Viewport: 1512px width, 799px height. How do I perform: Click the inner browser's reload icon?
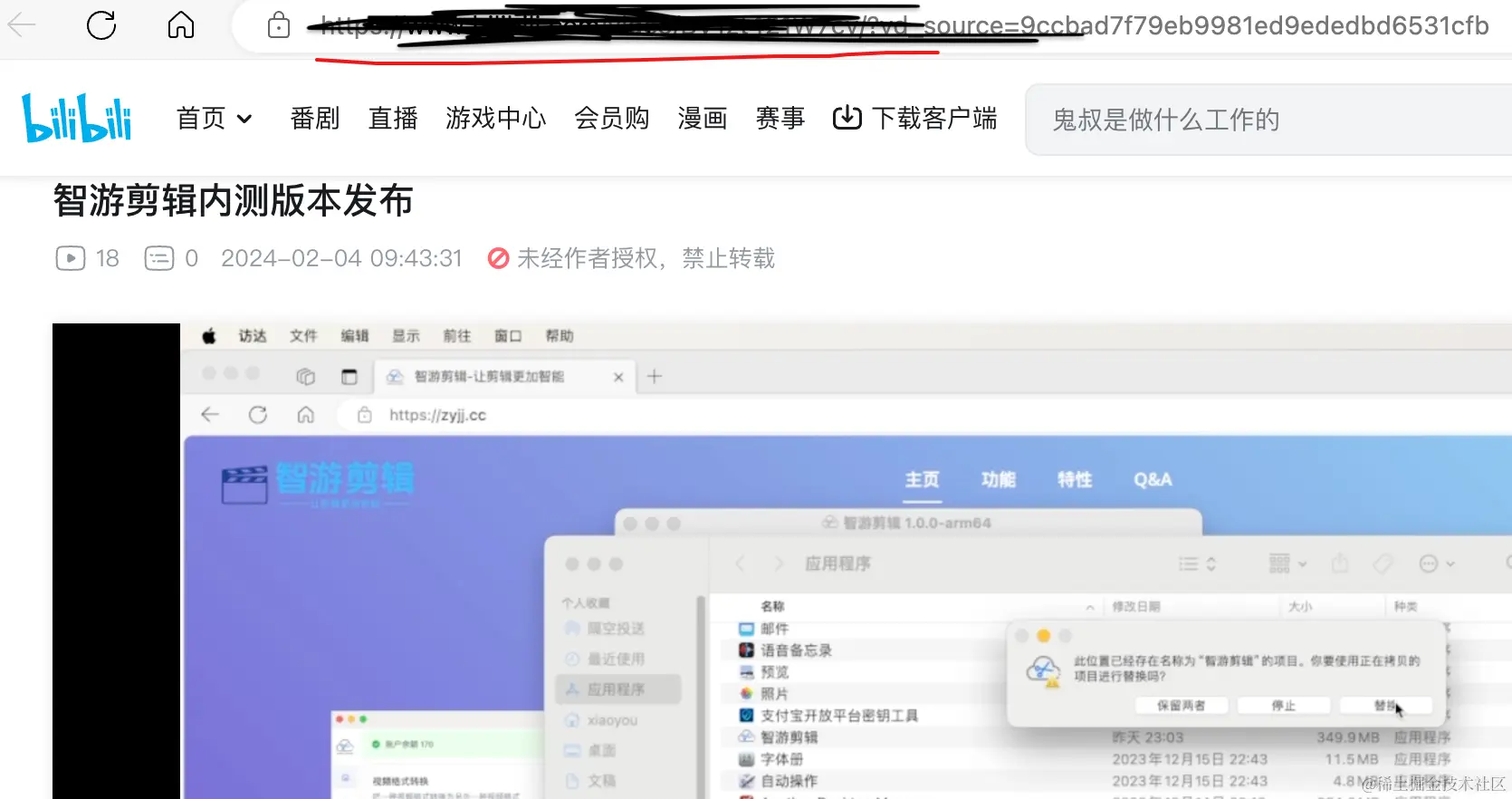[258, 415]
